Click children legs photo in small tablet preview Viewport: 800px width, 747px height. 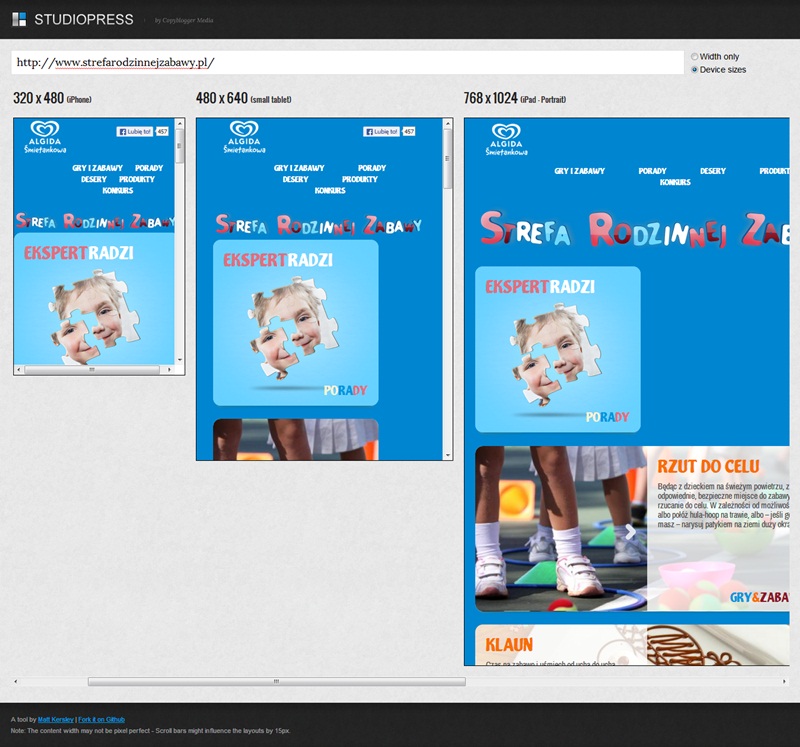(x=295, y=439)
